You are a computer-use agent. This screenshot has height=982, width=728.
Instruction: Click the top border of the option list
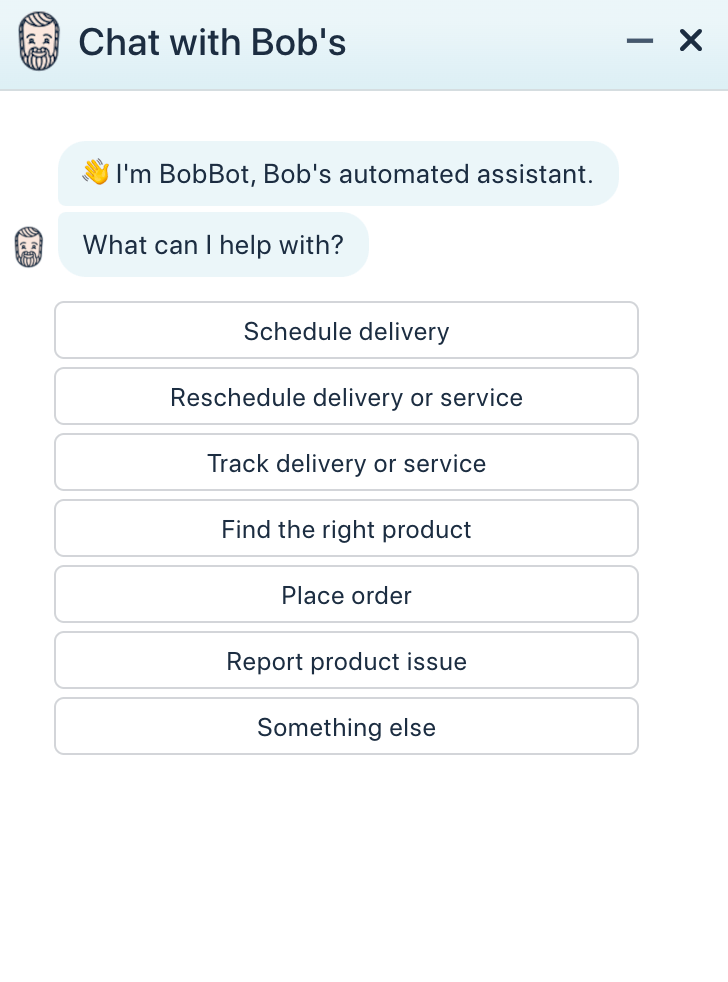pos(346,303)
